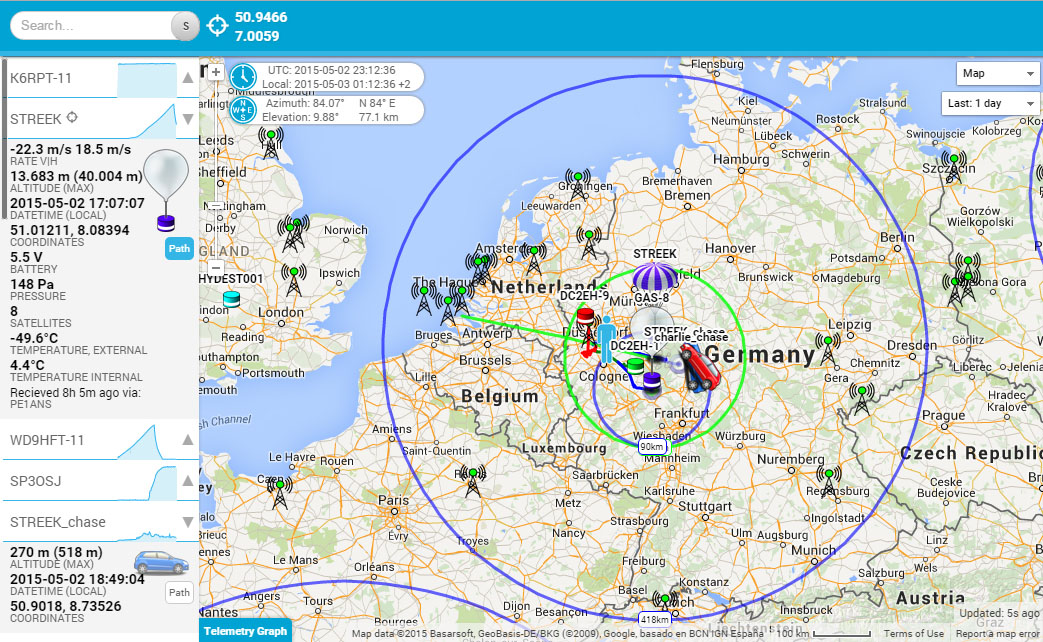This screenshot has height=642, width=1043.
Task: Click the STREEK parachute marker on map
Action: (x=655, y=278)
